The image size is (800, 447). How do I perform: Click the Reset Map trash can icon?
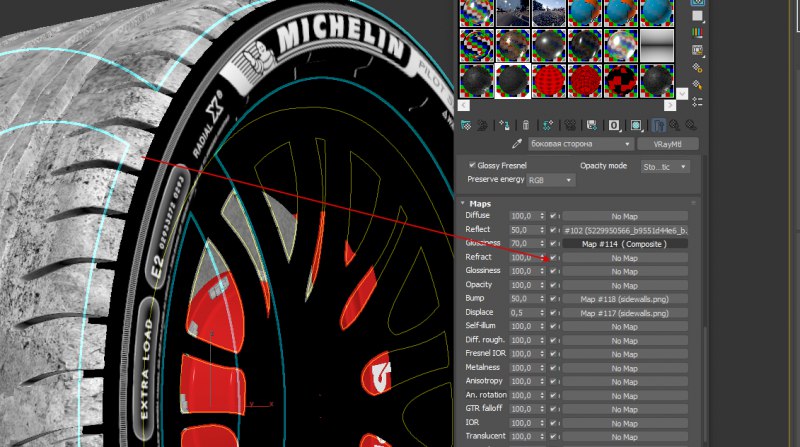coord(526,125)
